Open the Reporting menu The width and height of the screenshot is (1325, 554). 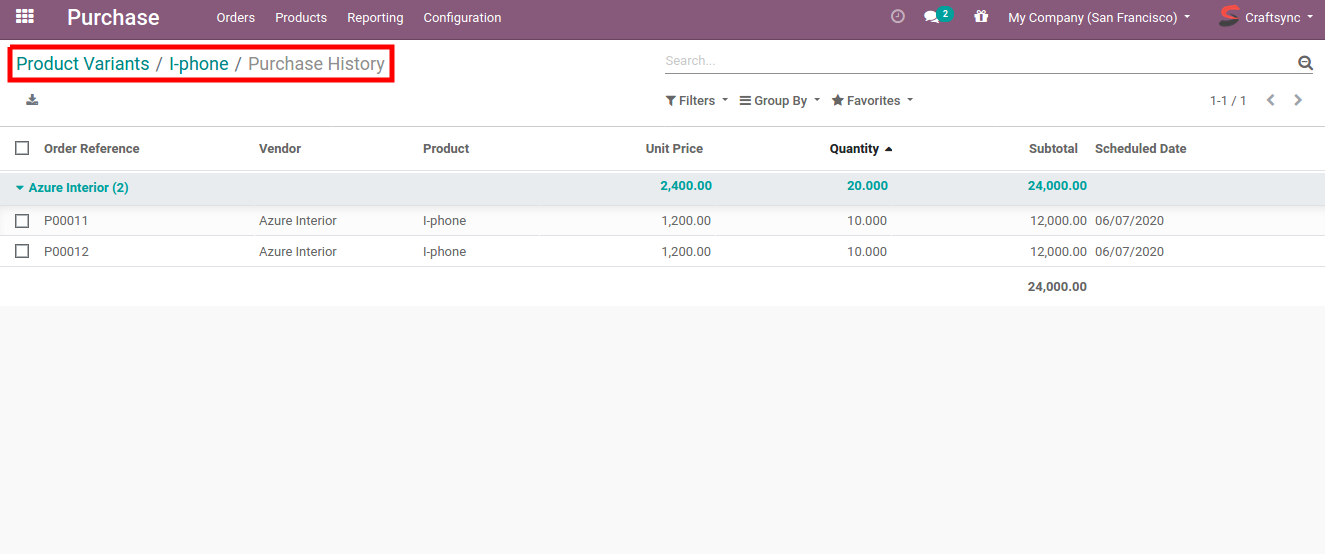pyautogui.click(x=375, y=18)
